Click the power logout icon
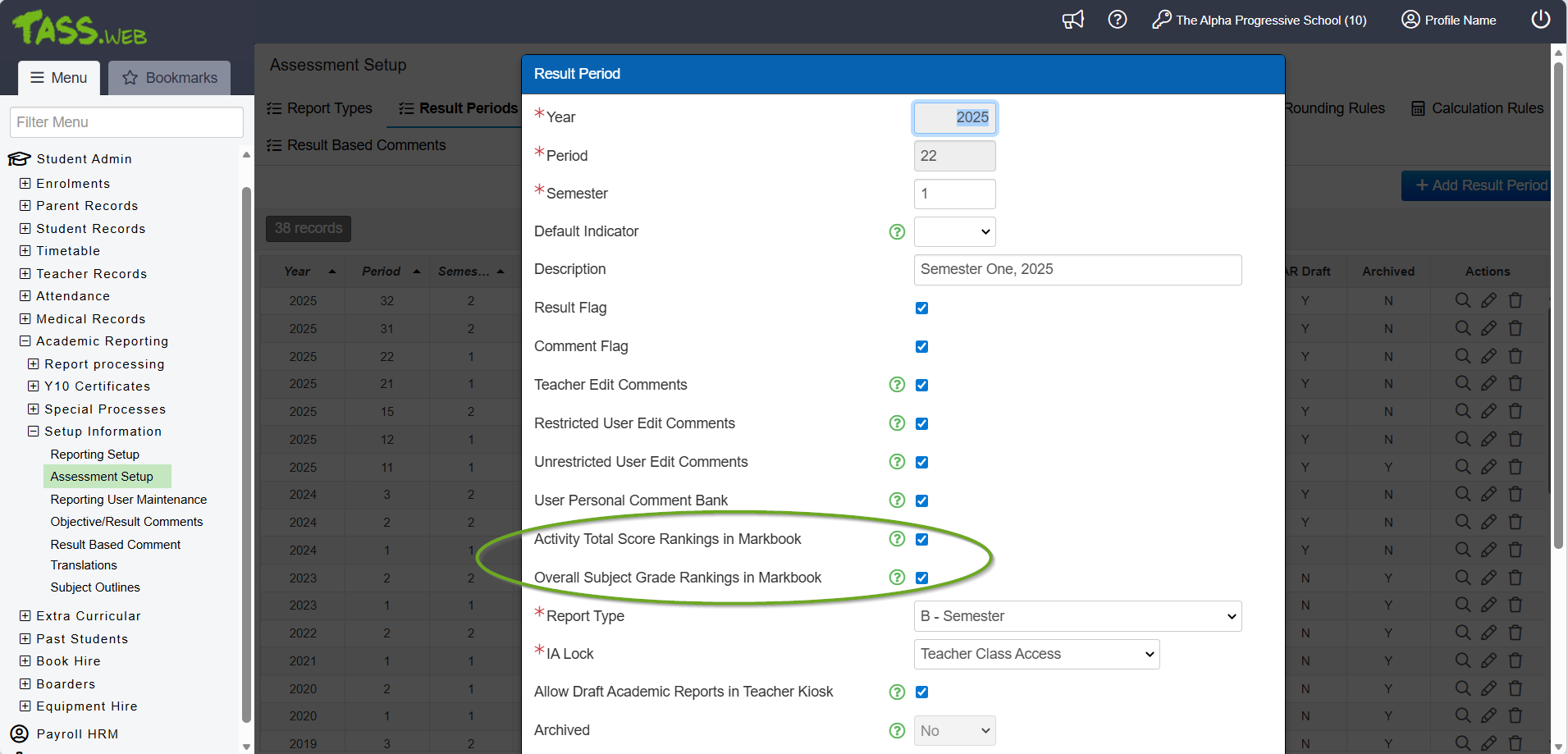Image resolution: width=1568 pixels, height=754 pixels. click(1540, 20)
